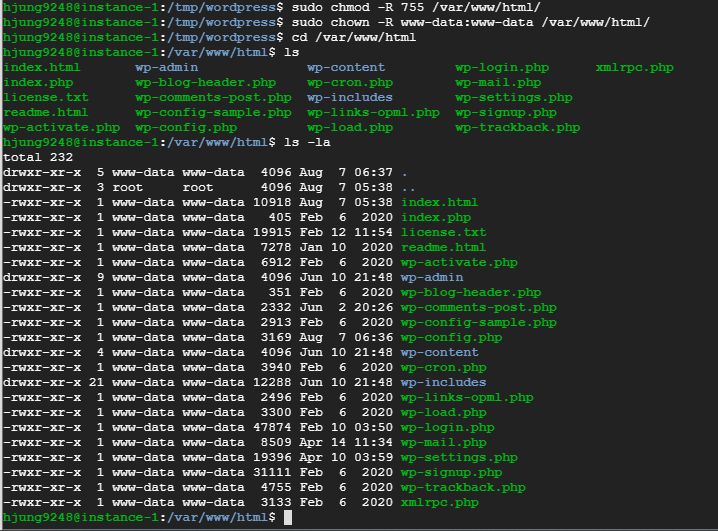Image resolution: width=718 pixels, height=531 pixels.
Task: Click xmlrpc.php in the long ls -la listing
Action: point(440,503)
